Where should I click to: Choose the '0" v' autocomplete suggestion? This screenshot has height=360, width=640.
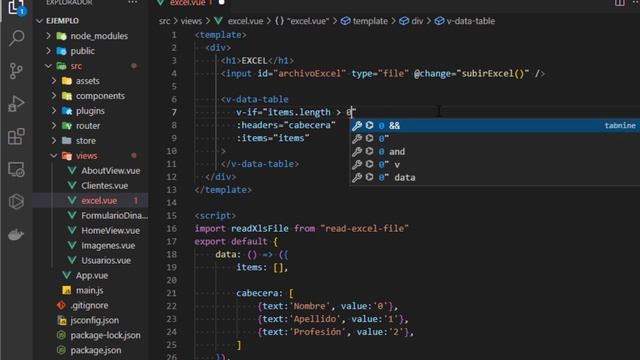pyautogui.click(x=494, y=164)
